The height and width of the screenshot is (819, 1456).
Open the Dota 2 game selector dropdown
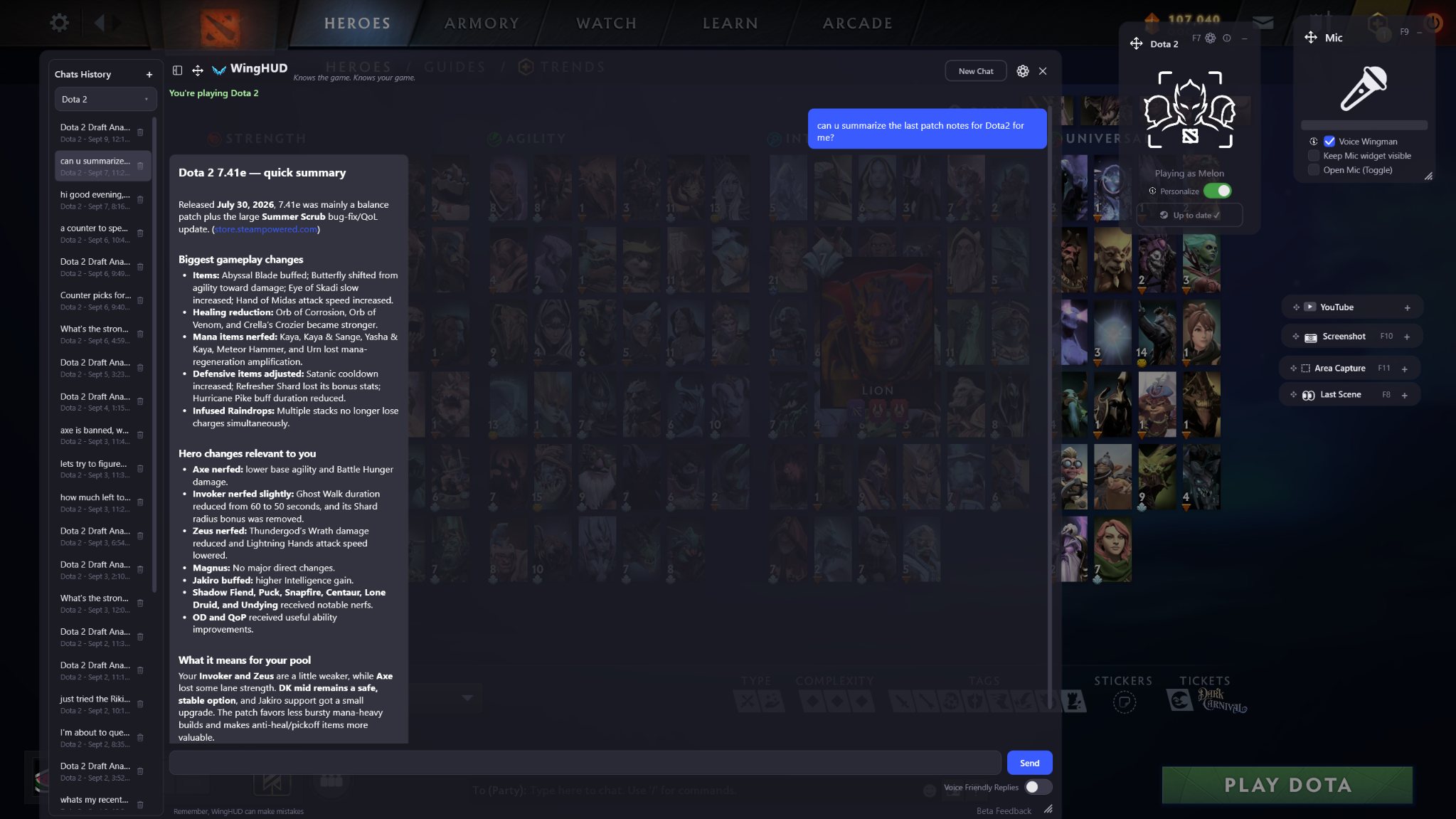click(x=105, y=99)
